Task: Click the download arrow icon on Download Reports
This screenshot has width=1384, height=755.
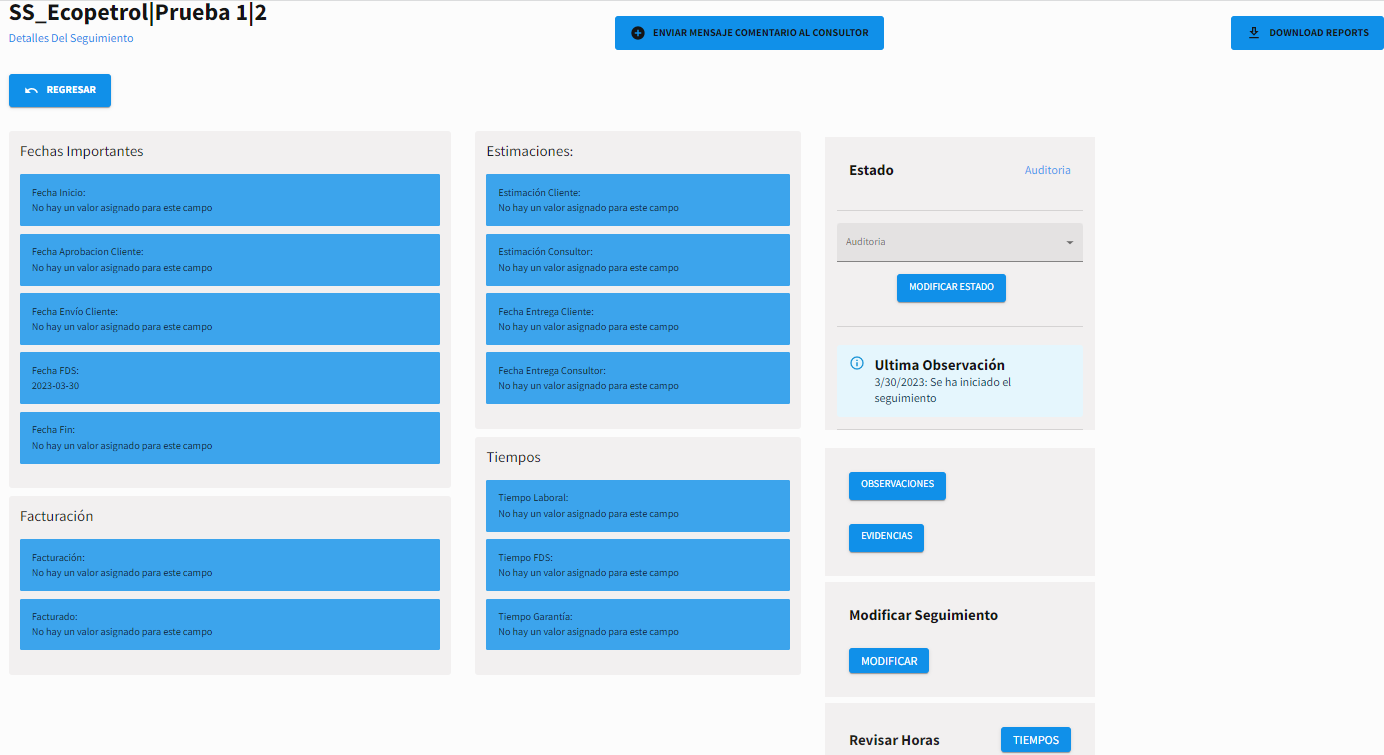Action: [x=1254, y=33]
